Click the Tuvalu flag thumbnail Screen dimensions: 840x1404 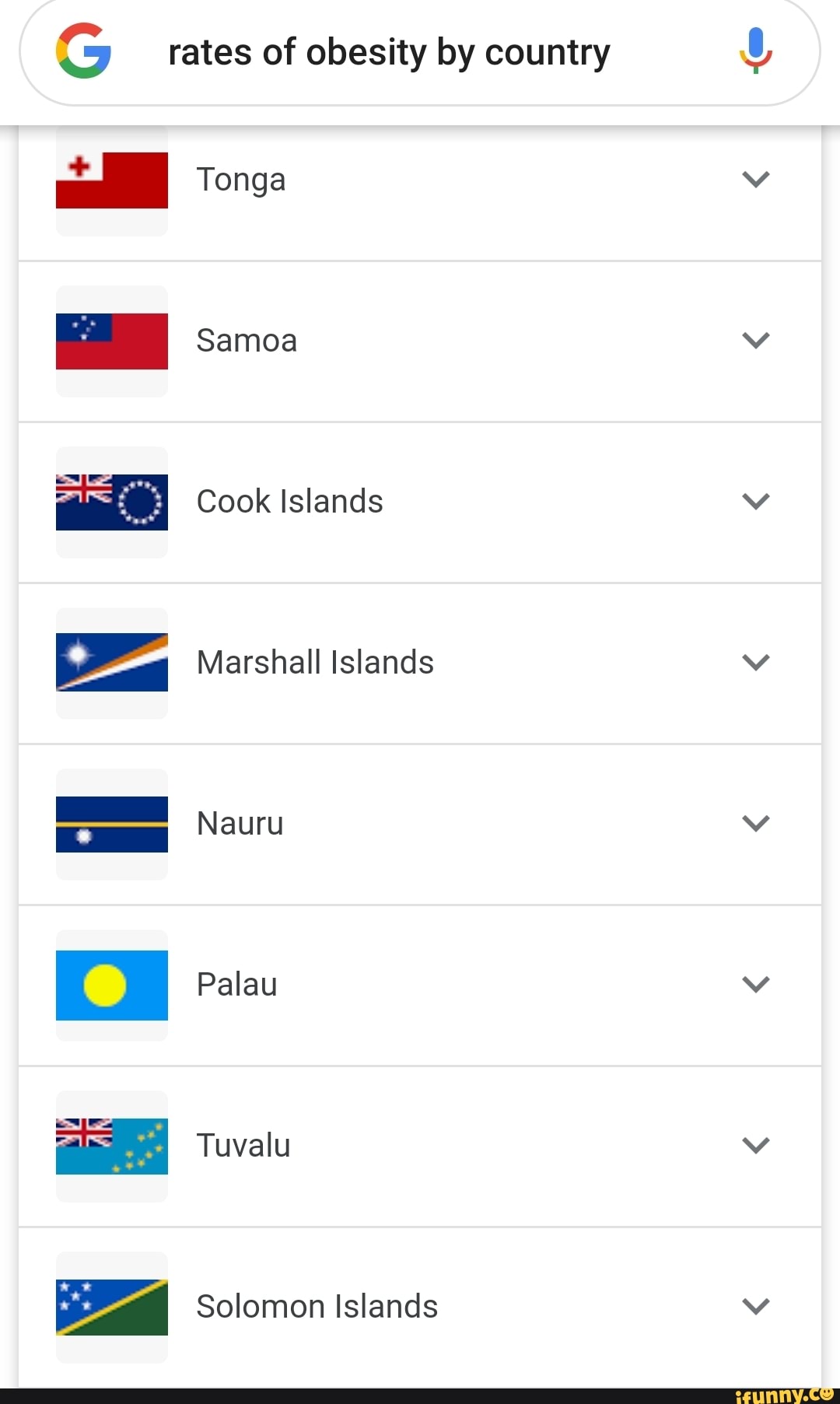(x=111, y=1145)
